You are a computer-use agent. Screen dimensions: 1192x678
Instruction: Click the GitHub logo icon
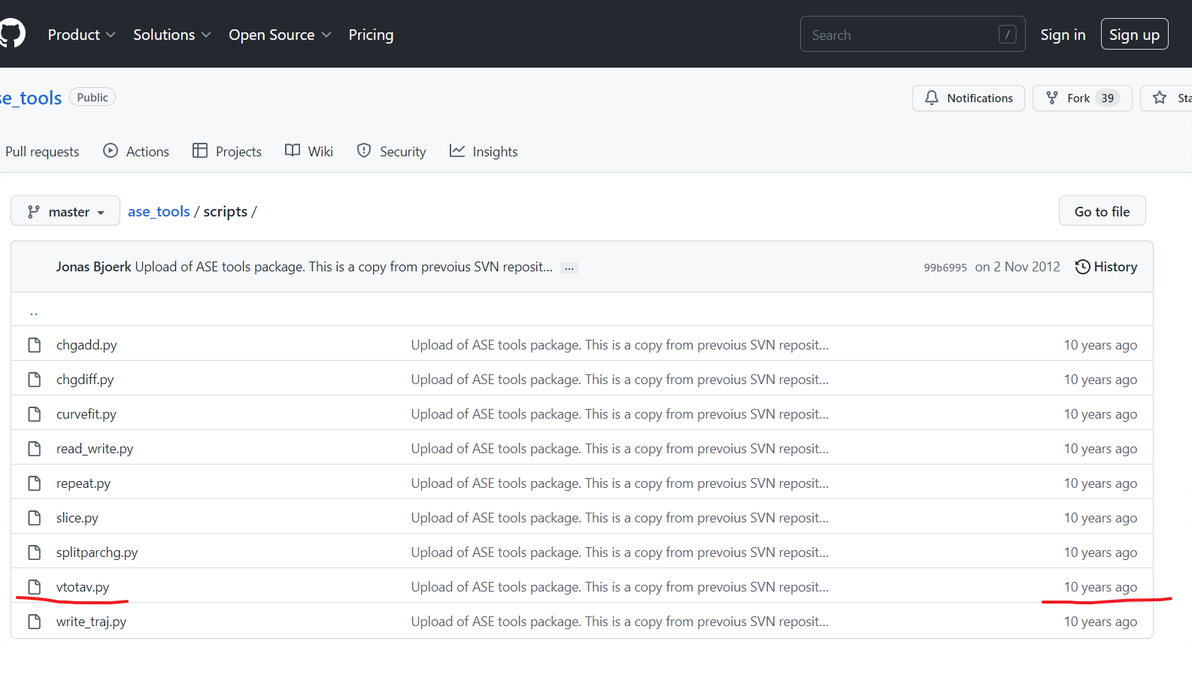(x=12, y=34)
